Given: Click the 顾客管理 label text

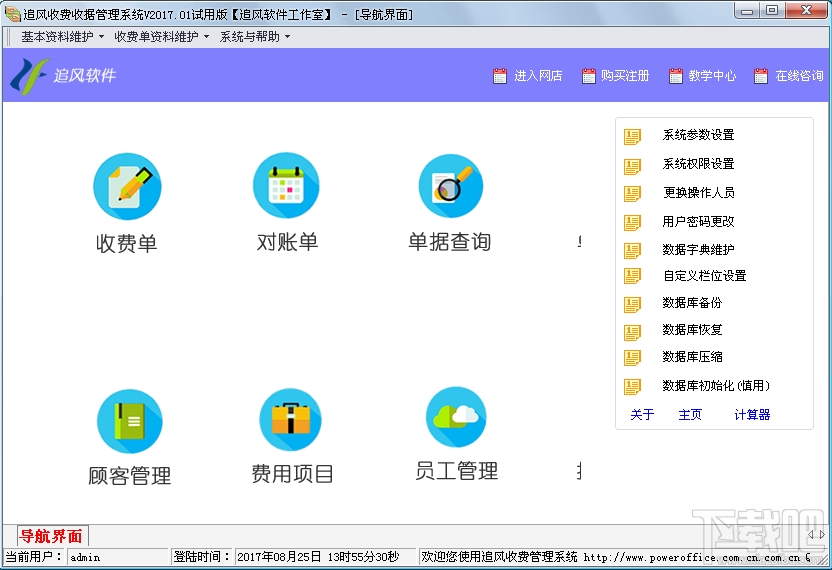Looking at the screenshot, I should (129, 476).
